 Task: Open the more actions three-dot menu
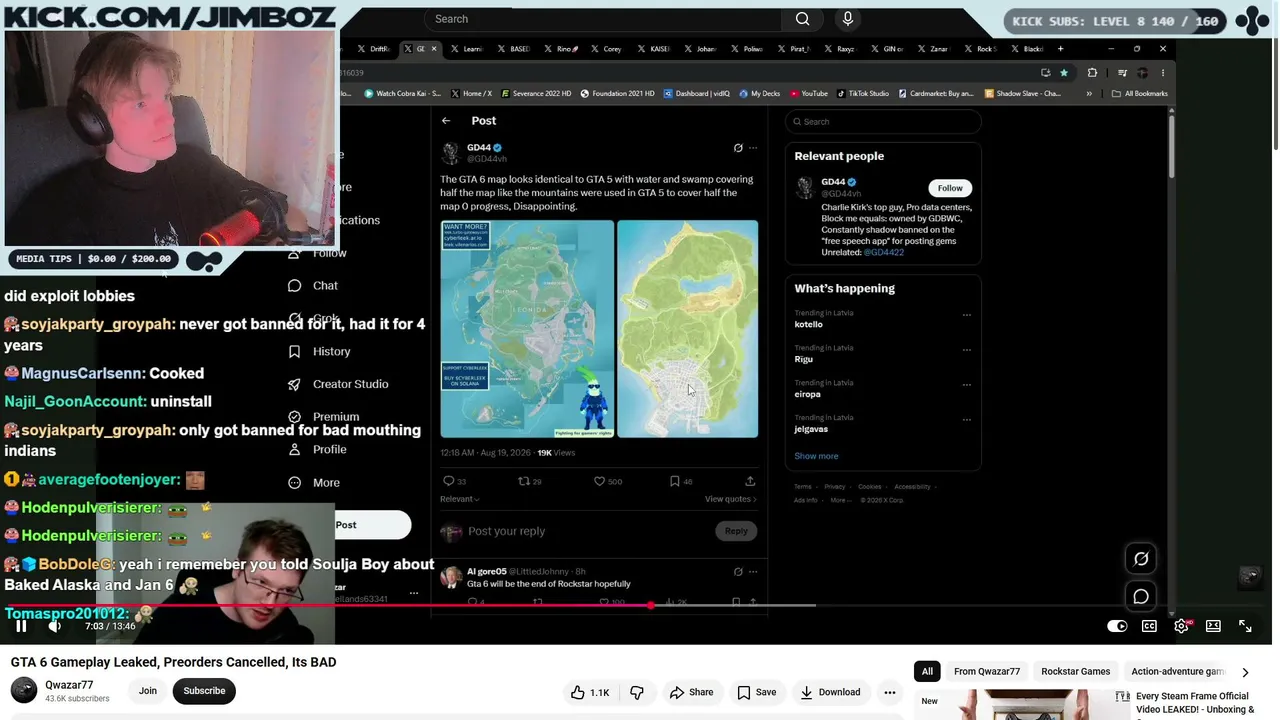point(889,692)
